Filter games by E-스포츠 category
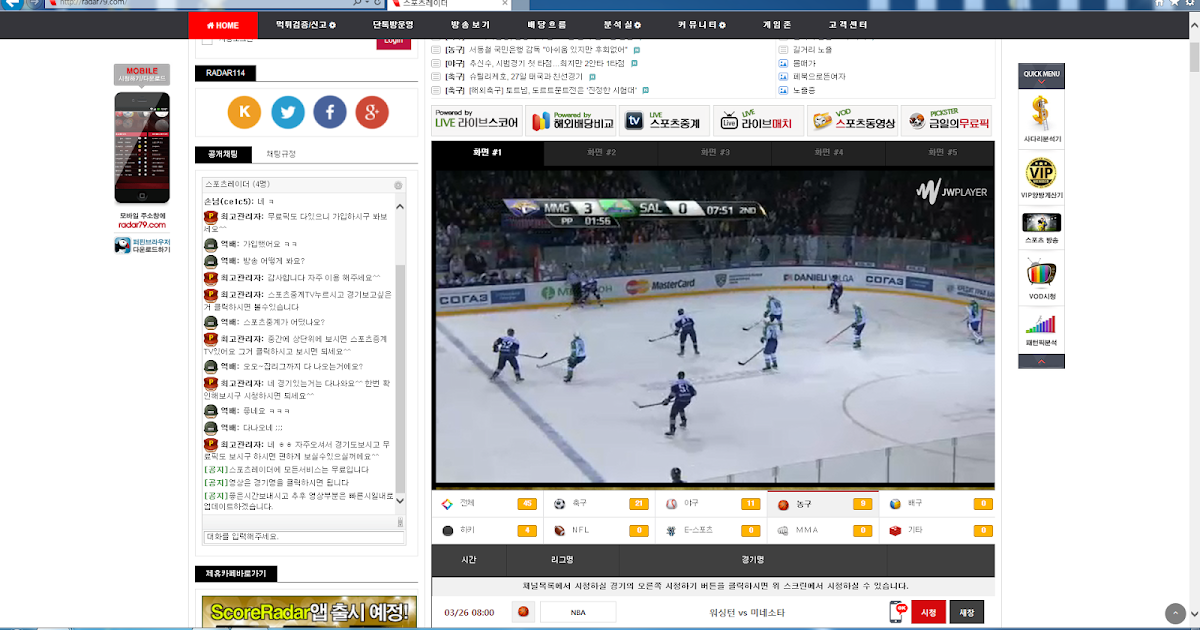The image size is (1200, 630). point(712,530)
